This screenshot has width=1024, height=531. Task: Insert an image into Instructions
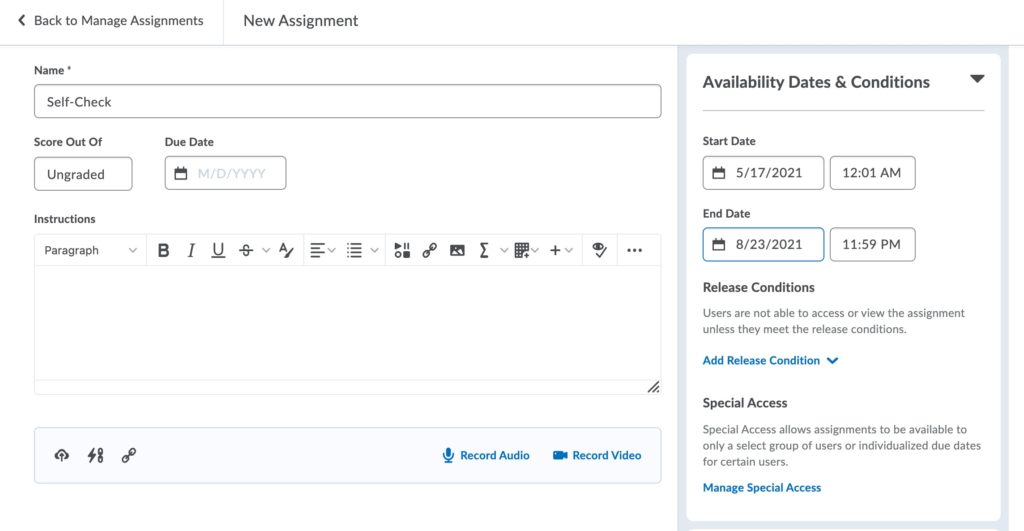[x=457, y=251]
